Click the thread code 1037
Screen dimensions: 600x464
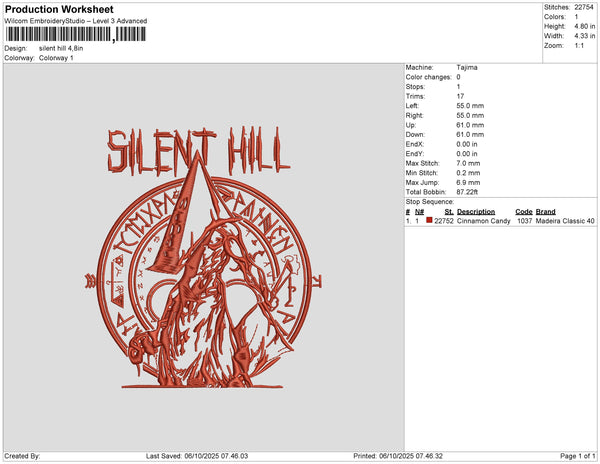(x=524, y=221)
